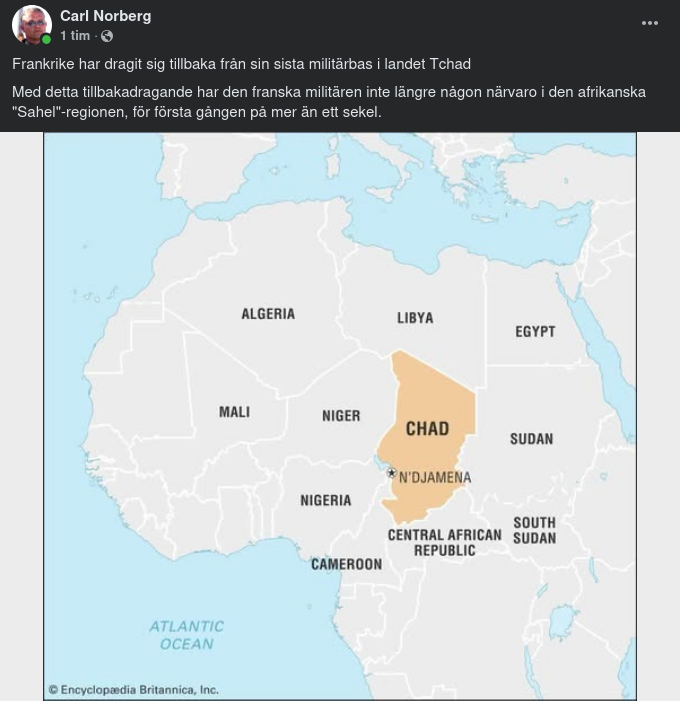Click the SOUTH SUDAN label on map

tap(534, 530)
